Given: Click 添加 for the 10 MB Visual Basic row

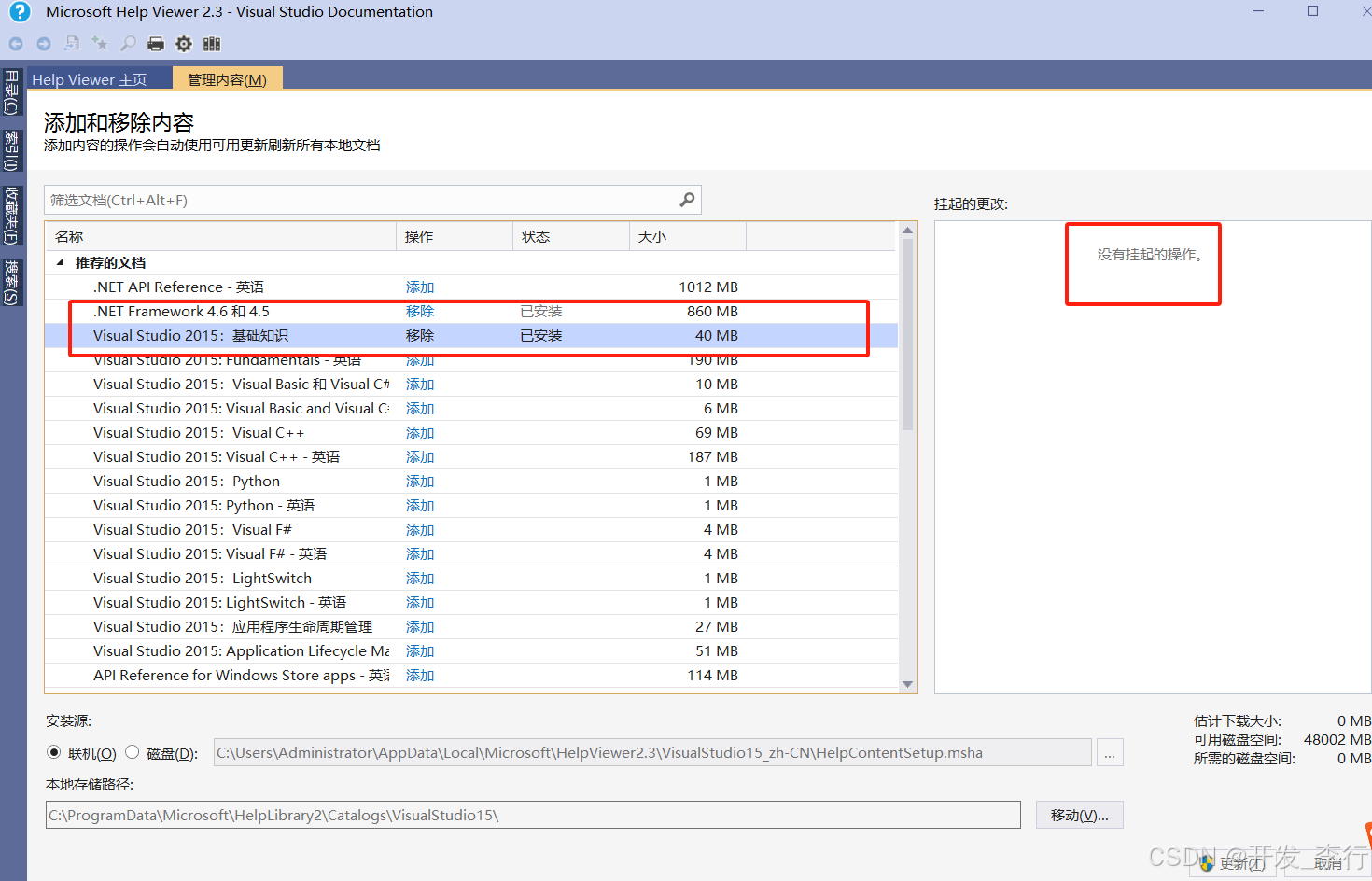Looking at the screenshot, I should click(420, 385).
